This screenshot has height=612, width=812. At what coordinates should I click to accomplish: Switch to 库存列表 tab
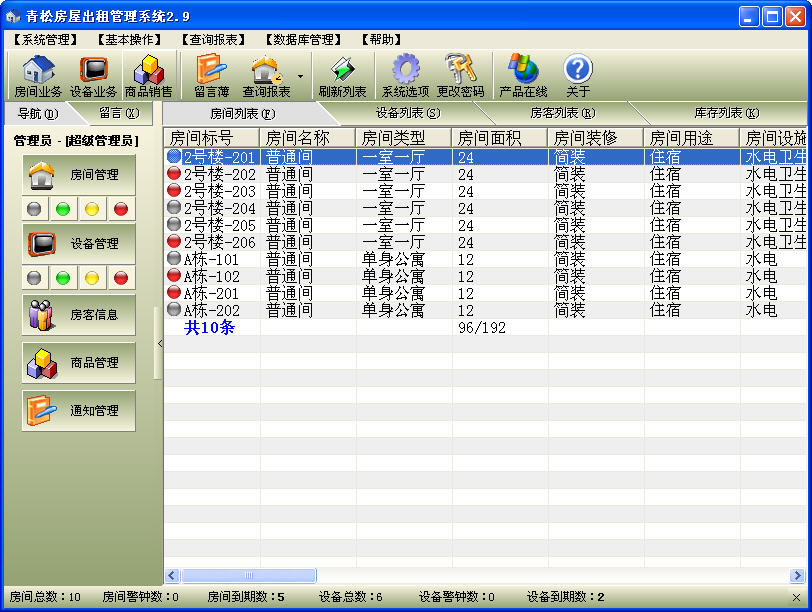tap(727, 113)
